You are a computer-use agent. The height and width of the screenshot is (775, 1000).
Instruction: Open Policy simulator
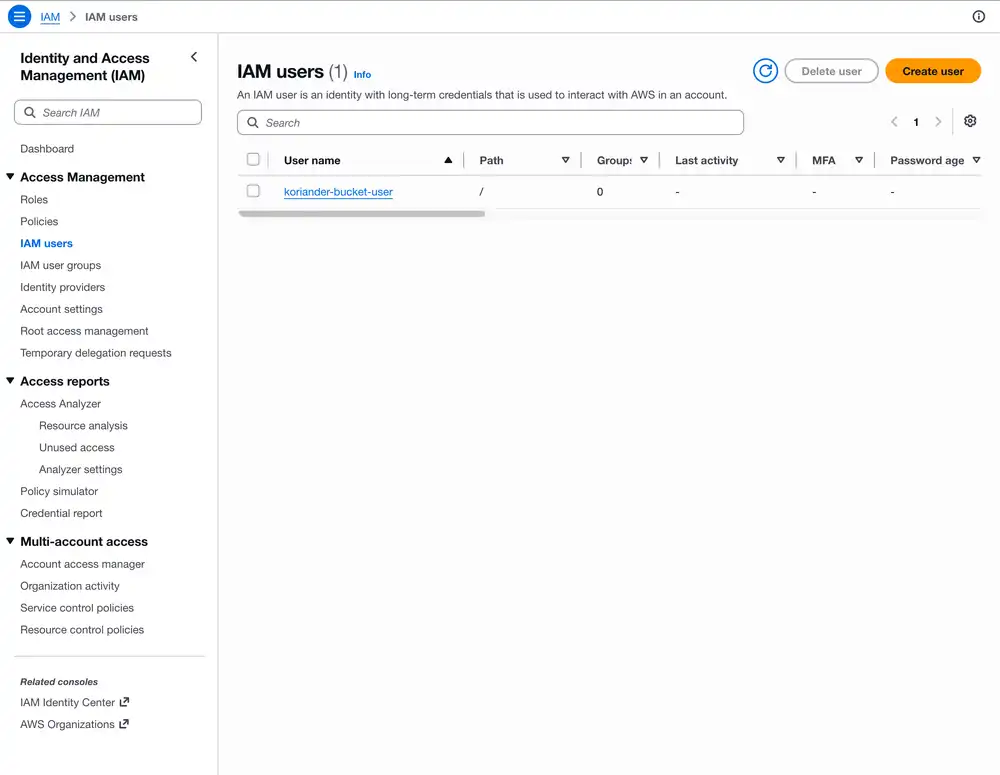[59, 491]
